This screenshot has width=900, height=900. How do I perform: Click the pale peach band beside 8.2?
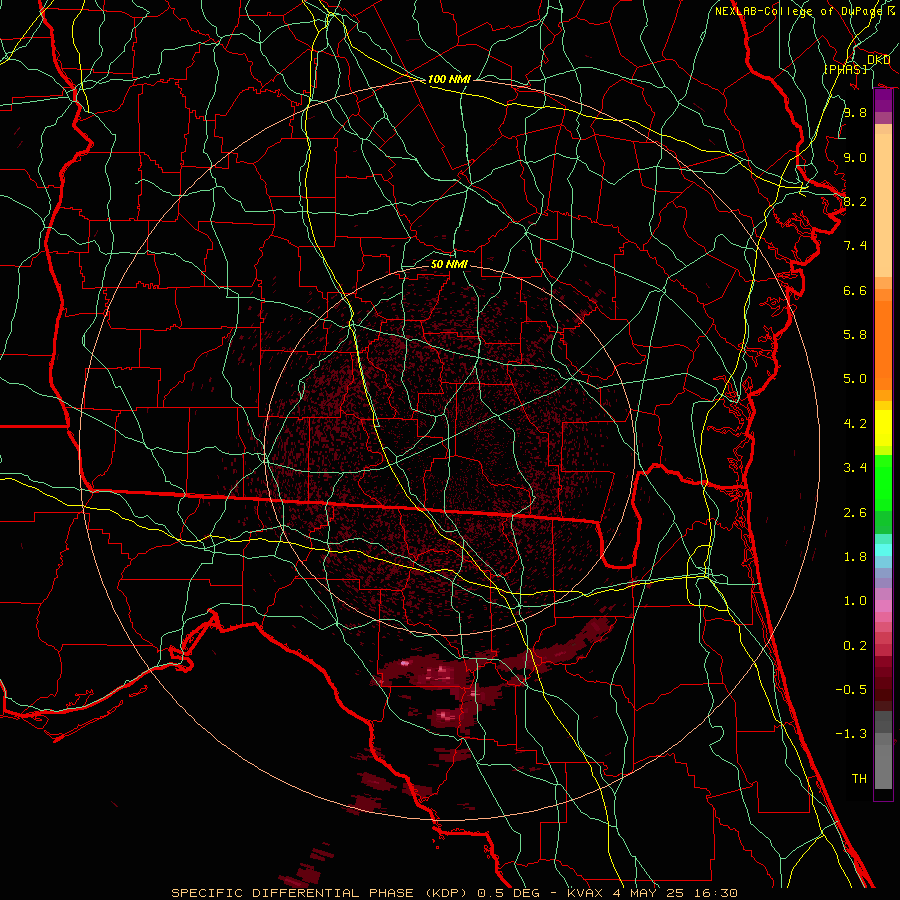883,205
